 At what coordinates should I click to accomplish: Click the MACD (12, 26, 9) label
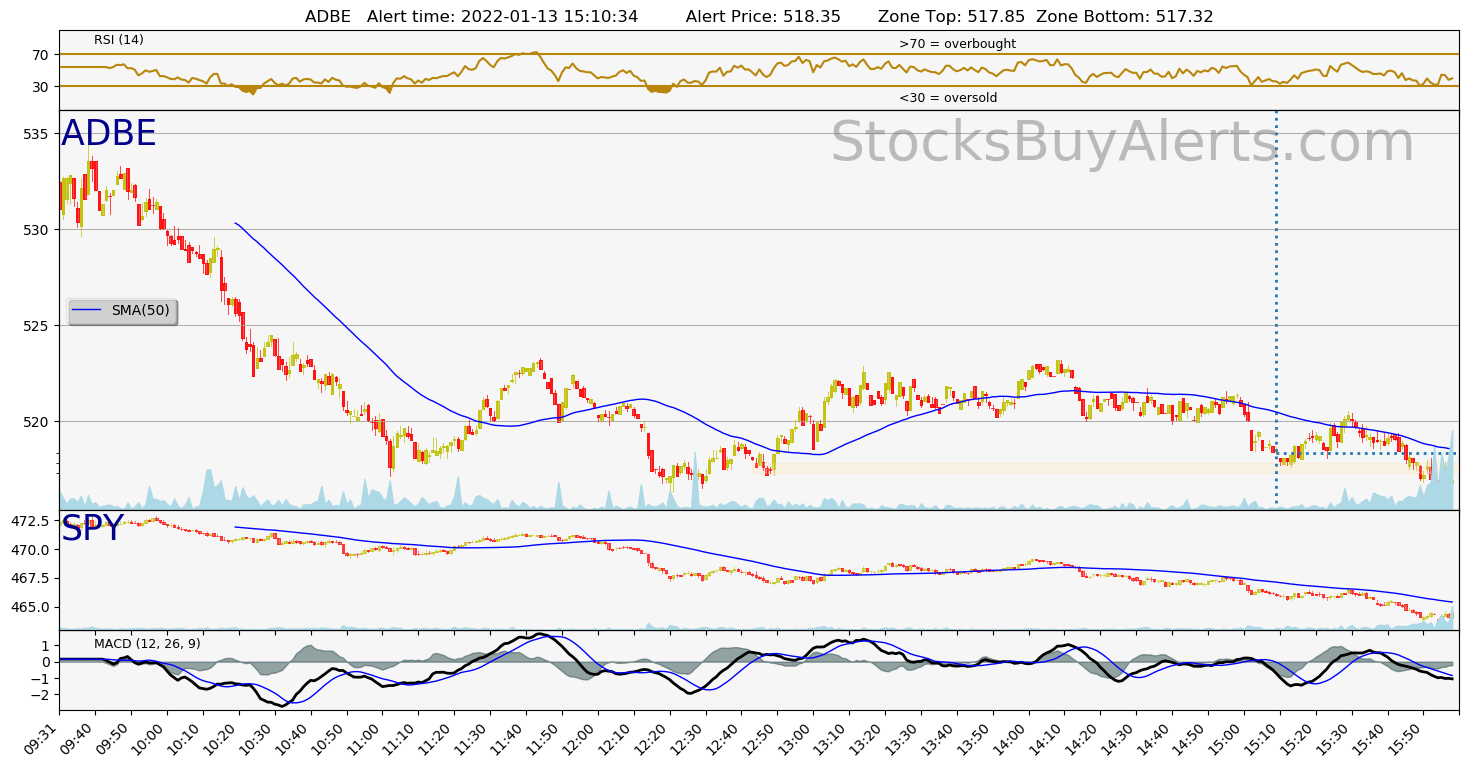[147, 644]
